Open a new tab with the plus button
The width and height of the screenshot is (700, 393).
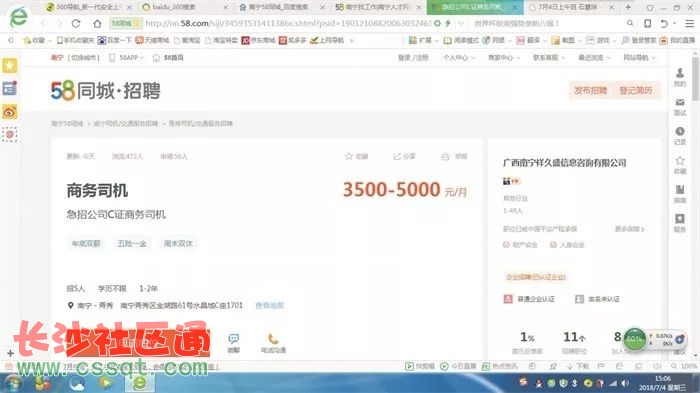point(628,7)
